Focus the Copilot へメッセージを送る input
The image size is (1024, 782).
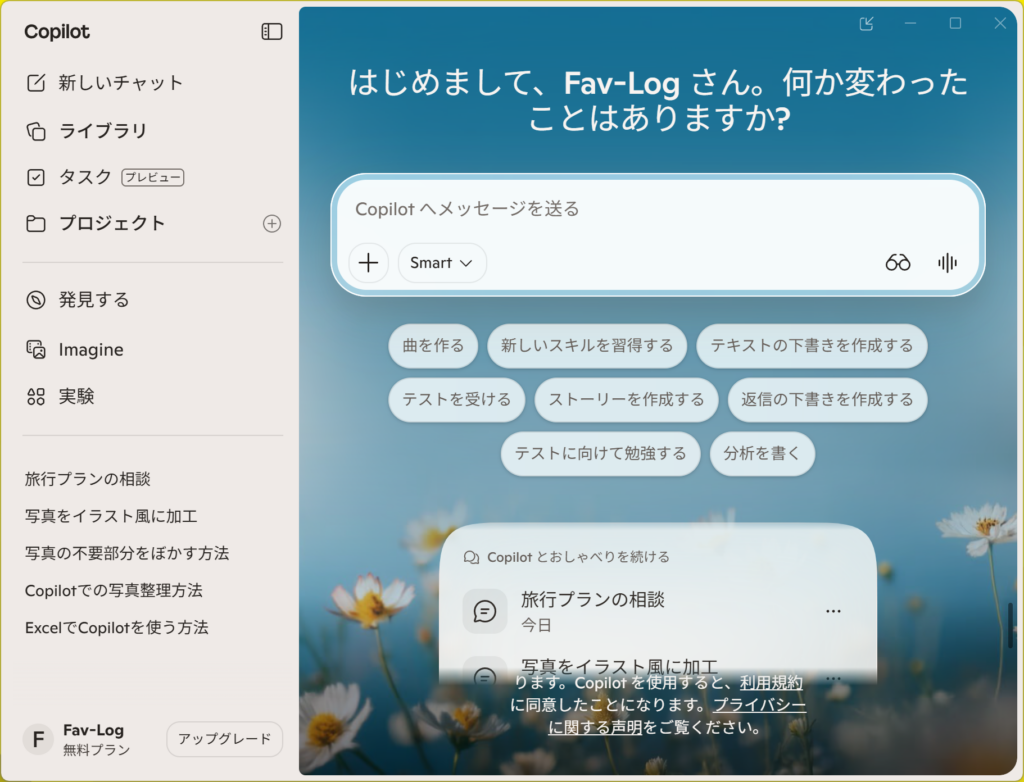(x=657, y=209)
